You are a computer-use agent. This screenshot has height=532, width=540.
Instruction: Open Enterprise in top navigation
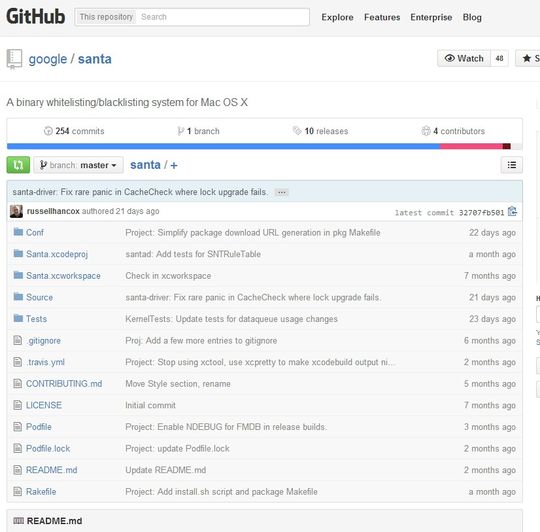(x=431, y=17)
